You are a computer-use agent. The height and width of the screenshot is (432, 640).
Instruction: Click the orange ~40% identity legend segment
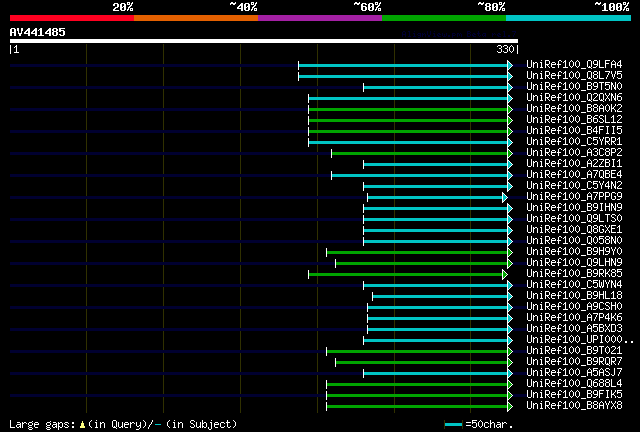pos(196,18)
